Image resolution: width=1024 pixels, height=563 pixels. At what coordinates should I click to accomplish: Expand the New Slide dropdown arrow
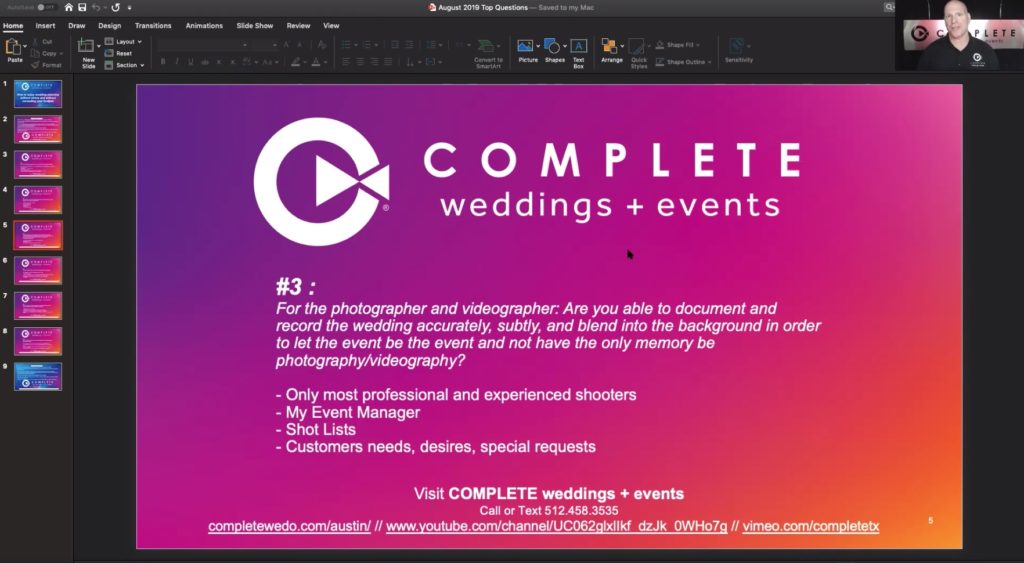coord(97,46)
